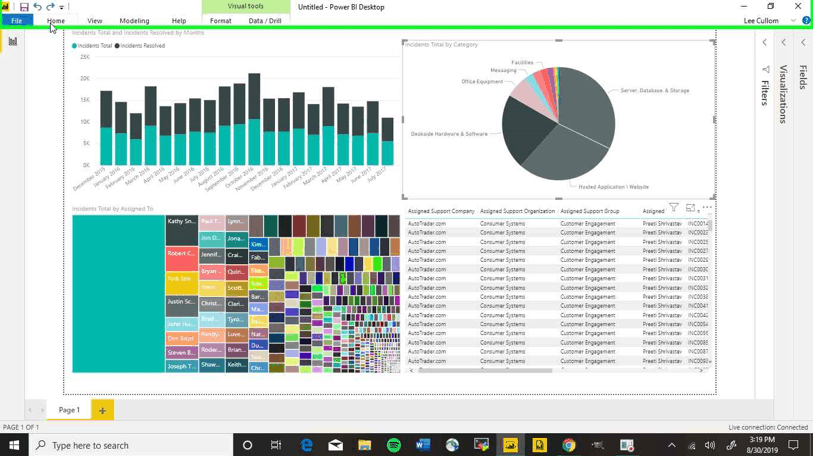The width and height of the screenshot is (815, 457).
Task: Click the Incidents Resolved legend item
Action: point(139,46)
